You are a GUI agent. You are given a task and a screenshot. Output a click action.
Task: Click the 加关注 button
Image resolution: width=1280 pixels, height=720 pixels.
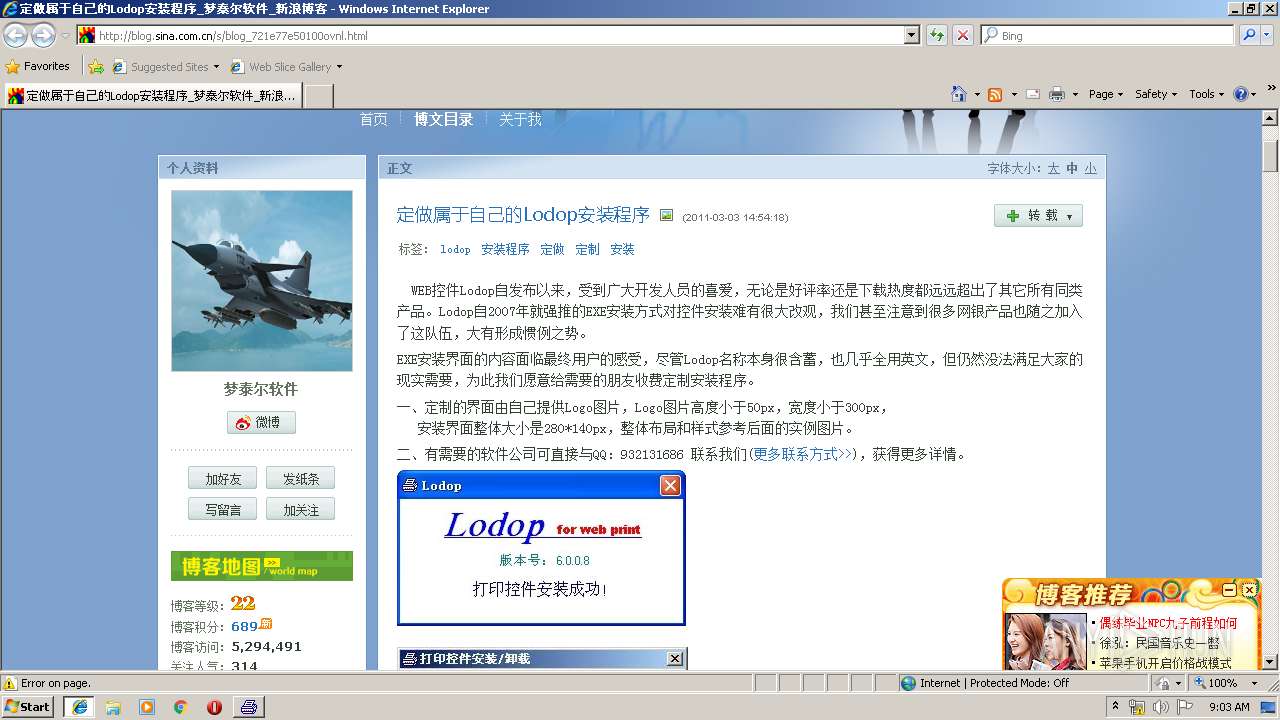pos(300,510)
